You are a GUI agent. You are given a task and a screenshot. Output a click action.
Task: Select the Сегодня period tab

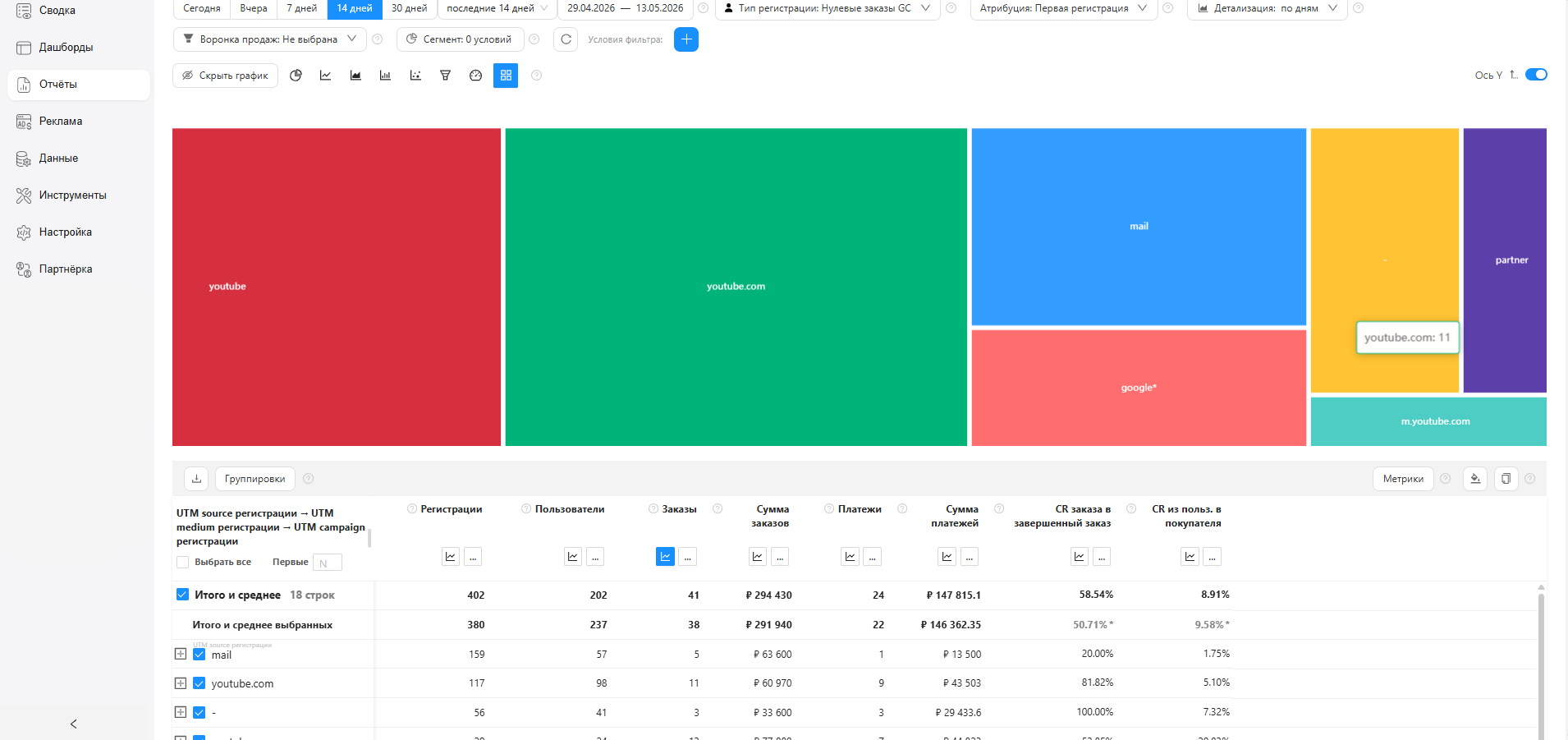[202, 8]
